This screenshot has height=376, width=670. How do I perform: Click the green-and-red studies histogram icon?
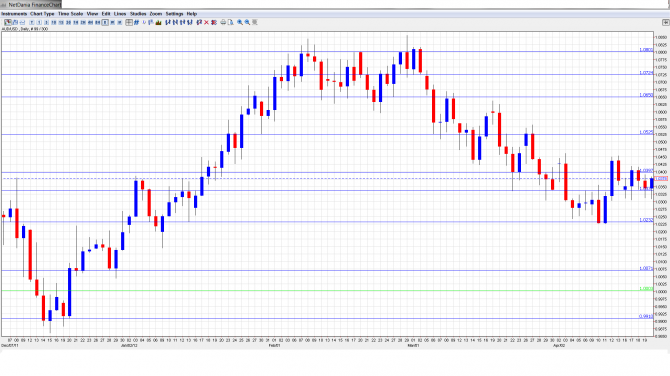click(x=159, y=22)
